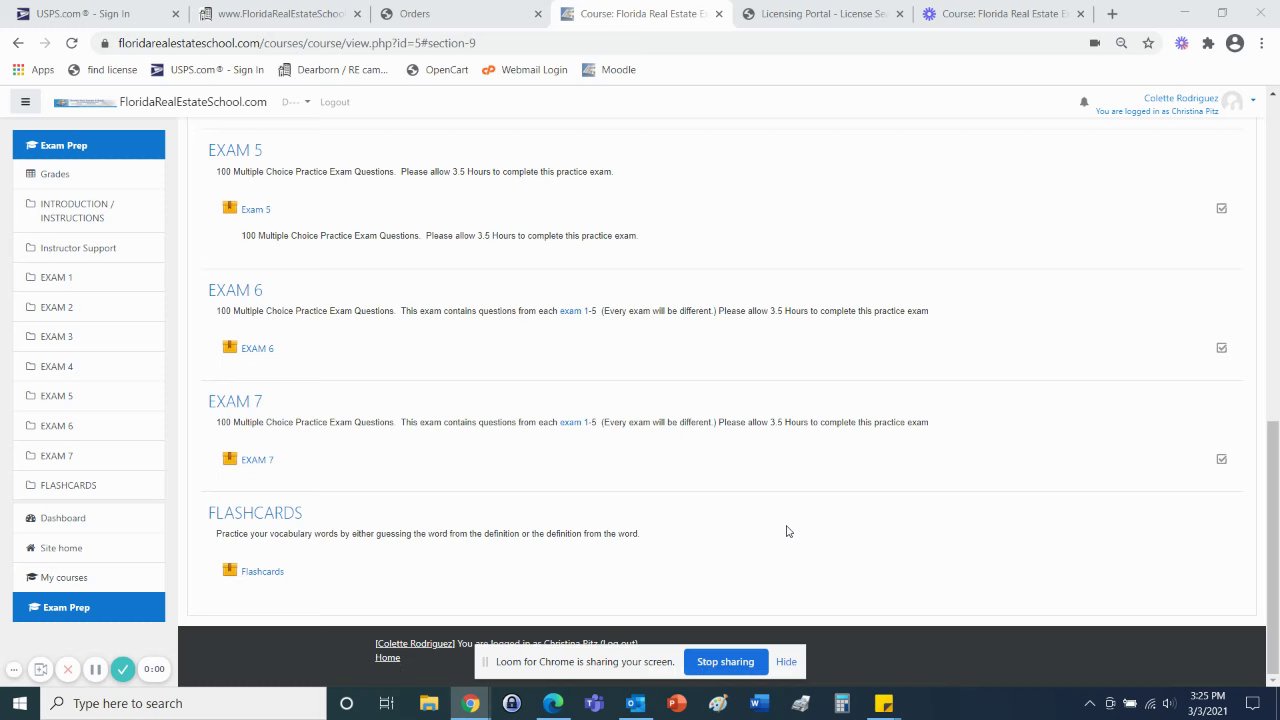Open Dashboard from the sidebar
Screen dimensions: 1280x720
coord(89,518)
